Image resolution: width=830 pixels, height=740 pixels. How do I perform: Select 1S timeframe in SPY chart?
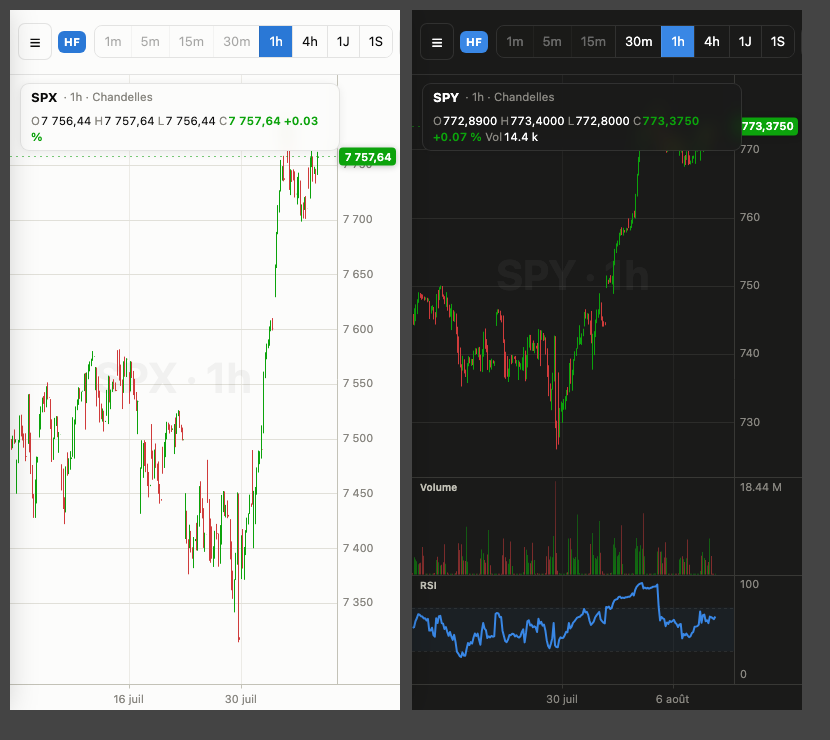[x=778, y=42]
